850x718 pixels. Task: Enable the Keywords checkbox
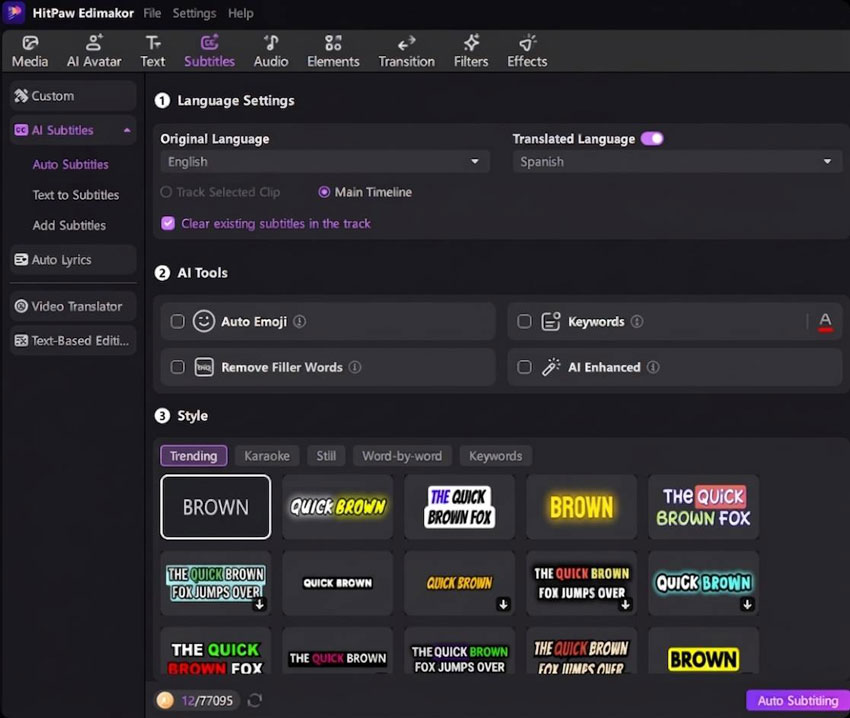click(x=524, y=322)
